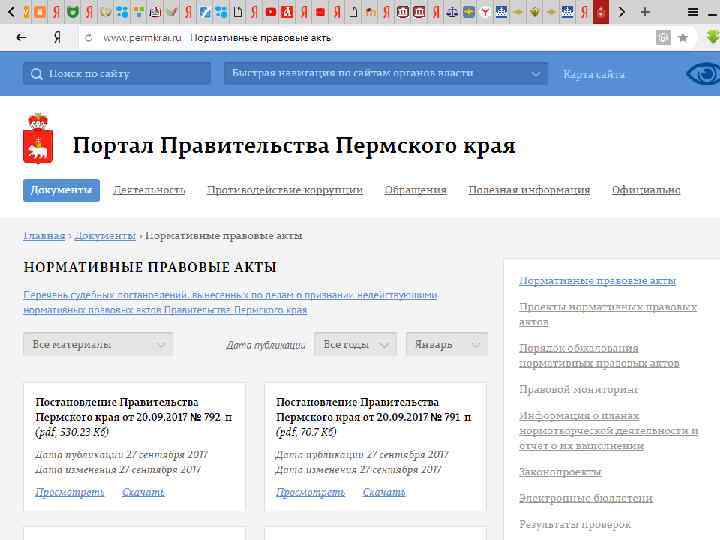Click the Perm Krai coat of arms logo
Screen dimensions: 720x540
[x=38, y=139]
